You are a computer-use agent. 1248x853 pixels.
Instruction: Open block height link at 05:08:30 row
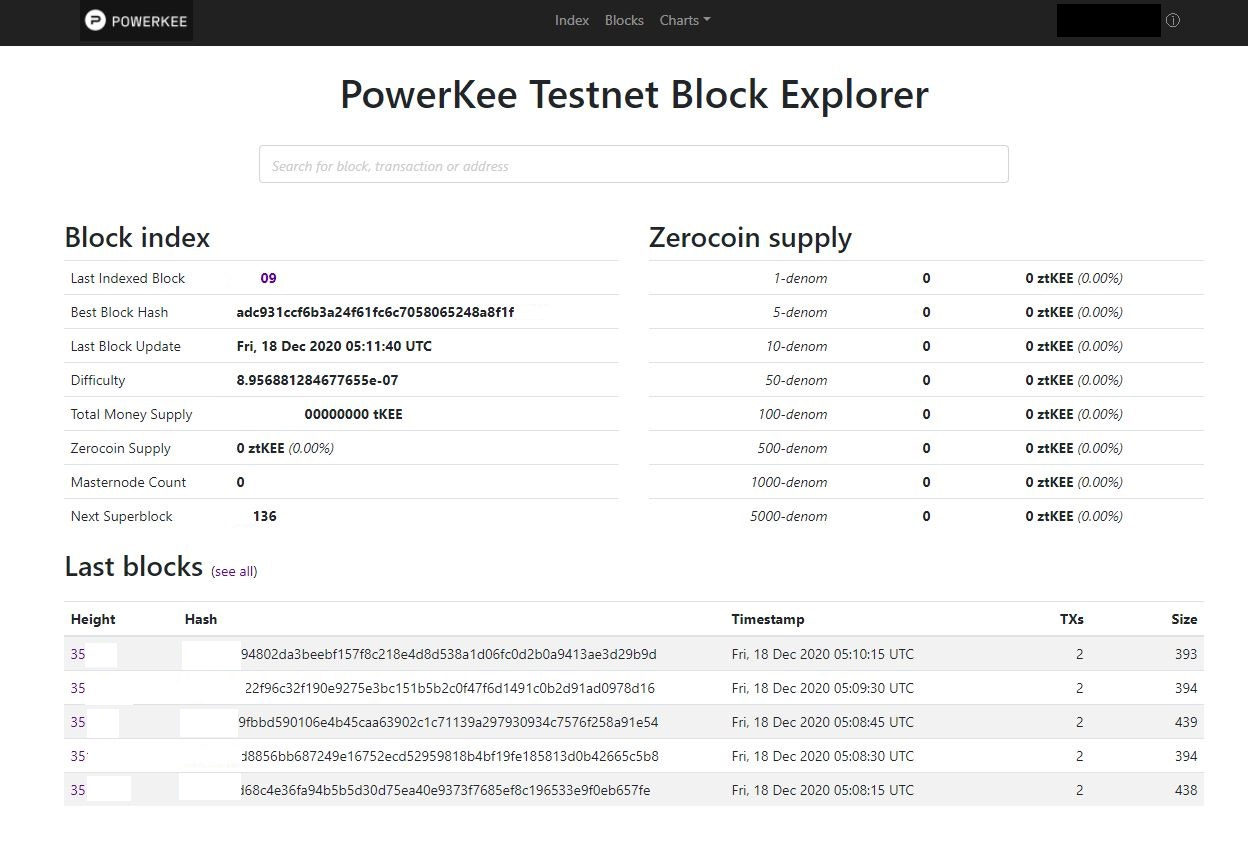(78, 756)
